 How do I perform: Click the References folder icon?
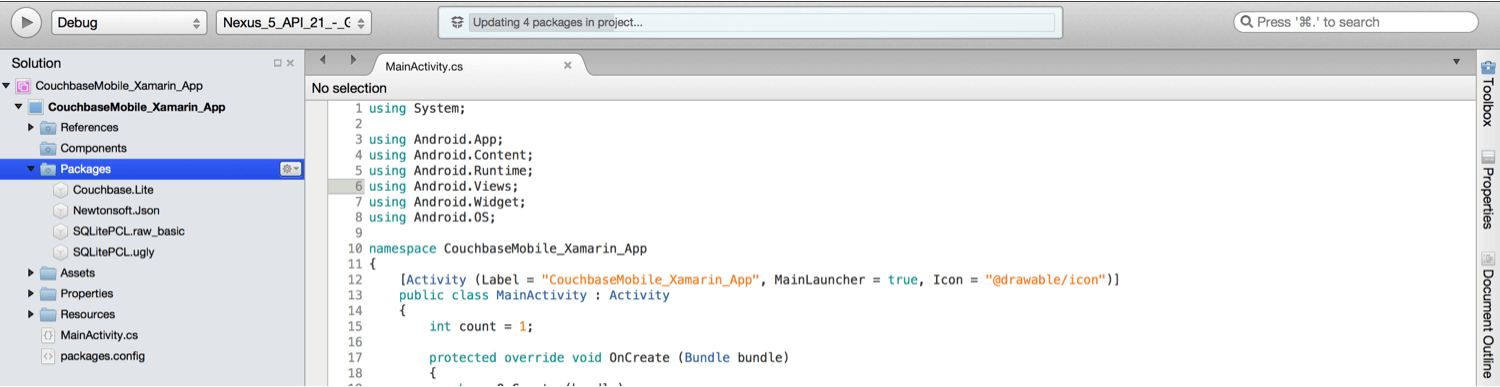pyautogui.click(x=48, y=128)
